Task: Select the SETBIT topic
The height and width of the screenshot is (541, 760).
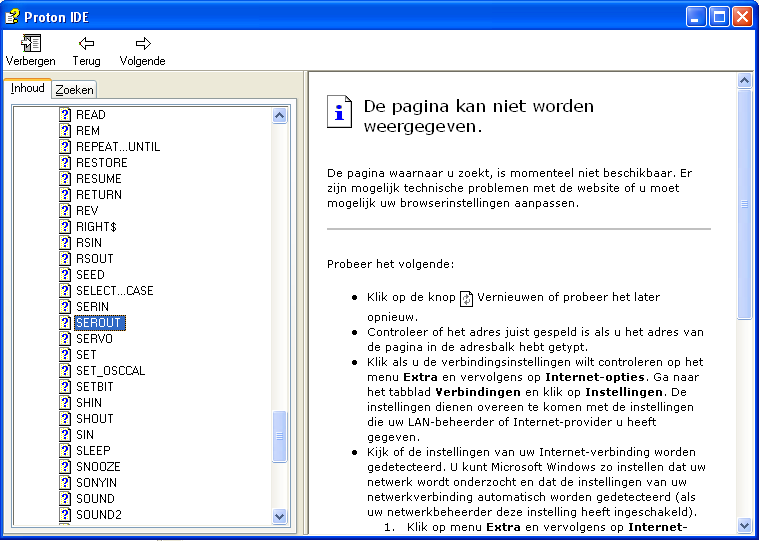Action: tap(95, 387)
